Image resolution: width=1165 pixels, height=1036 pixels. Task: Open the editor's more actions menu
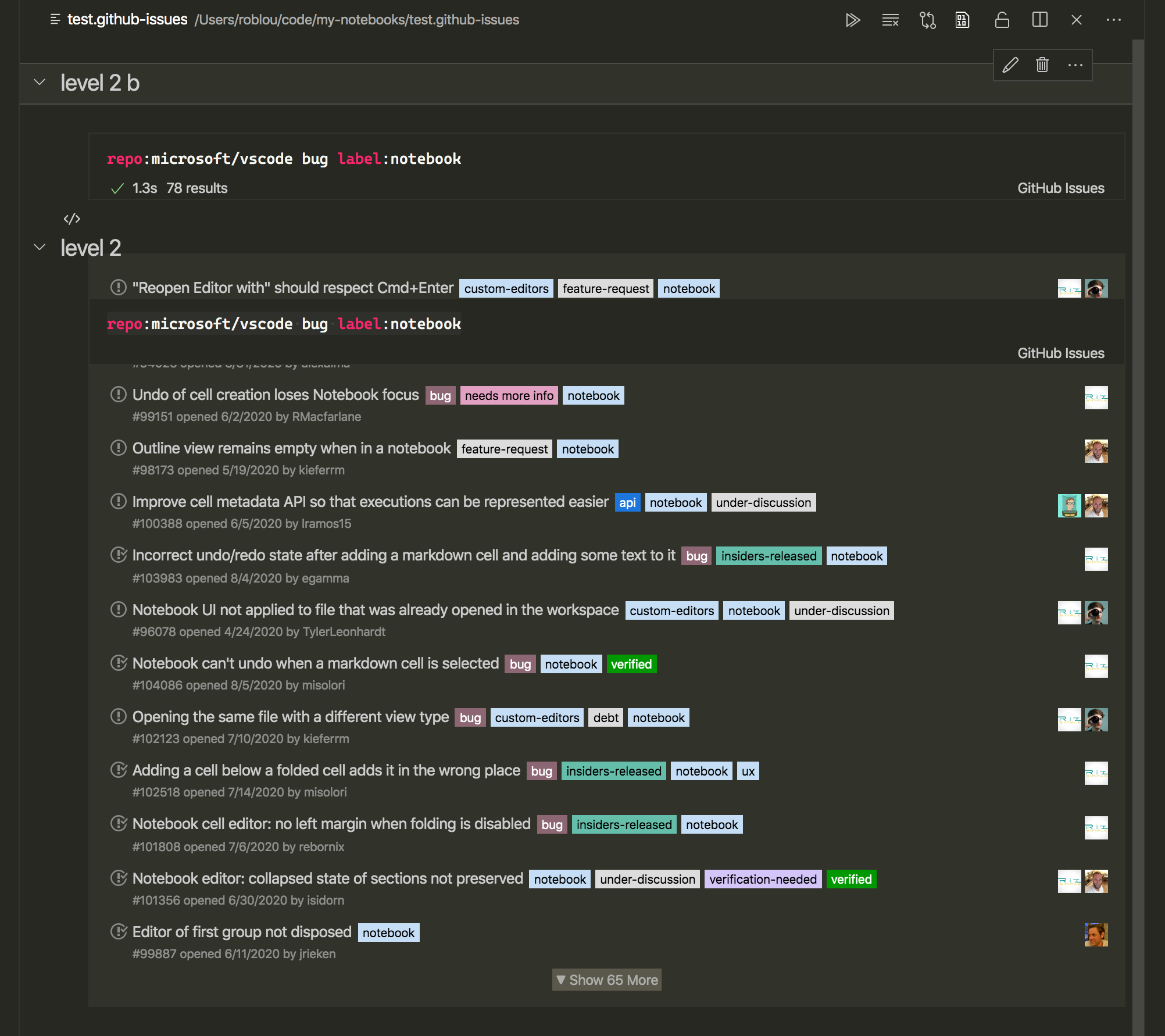pyautogui.click(x=1114, y=20)
